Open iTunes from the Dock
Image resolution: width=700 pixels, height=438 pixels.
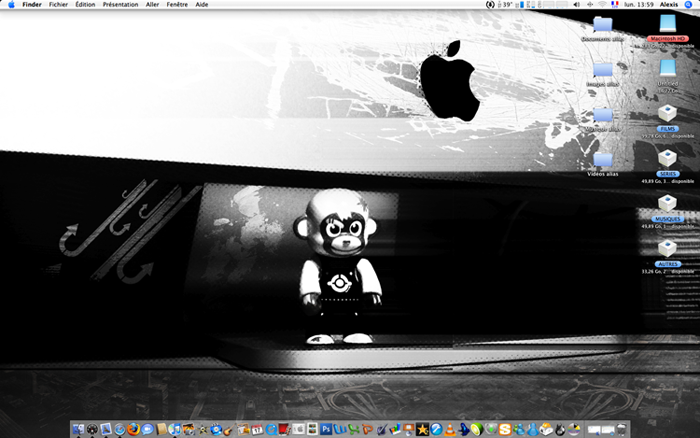175,429
